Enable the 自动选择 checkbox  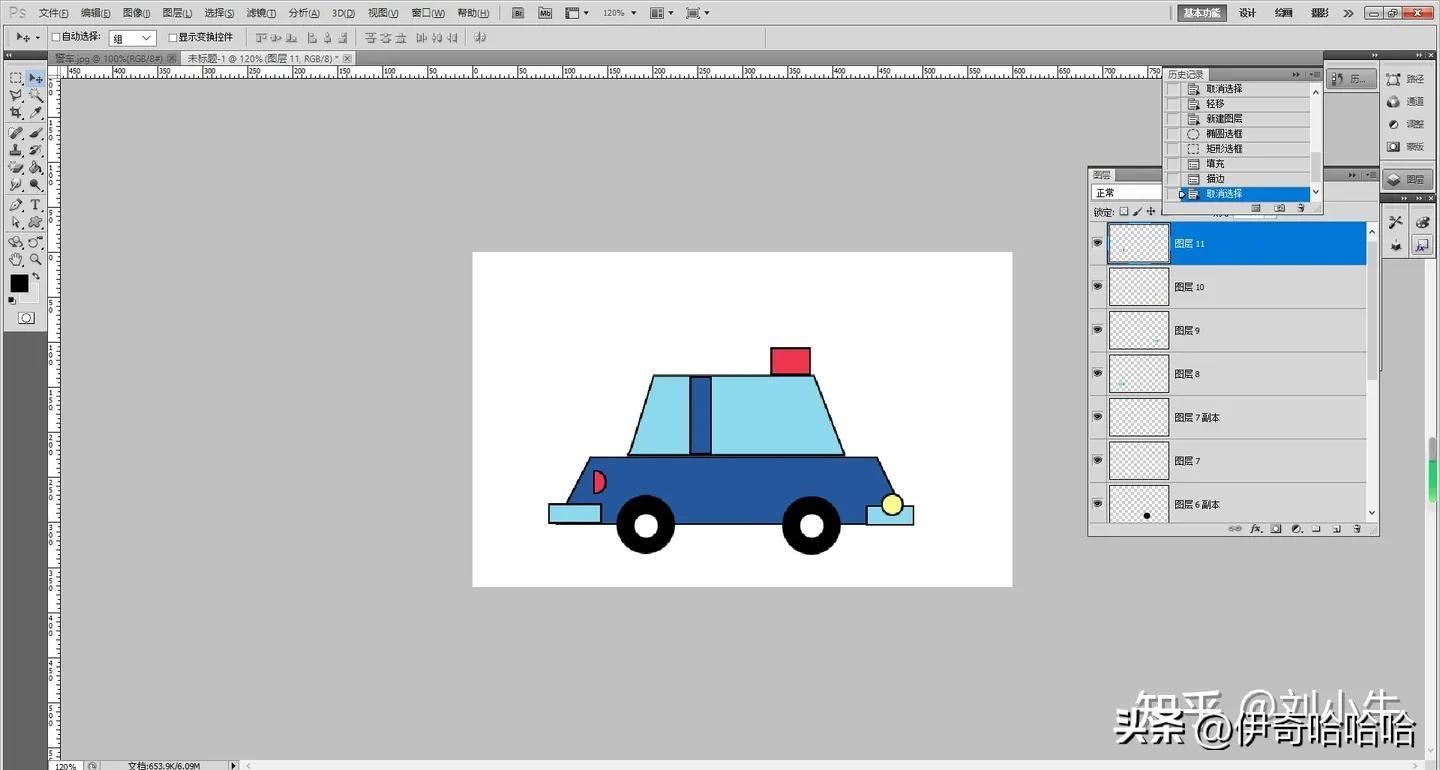(x=57, y=37)
